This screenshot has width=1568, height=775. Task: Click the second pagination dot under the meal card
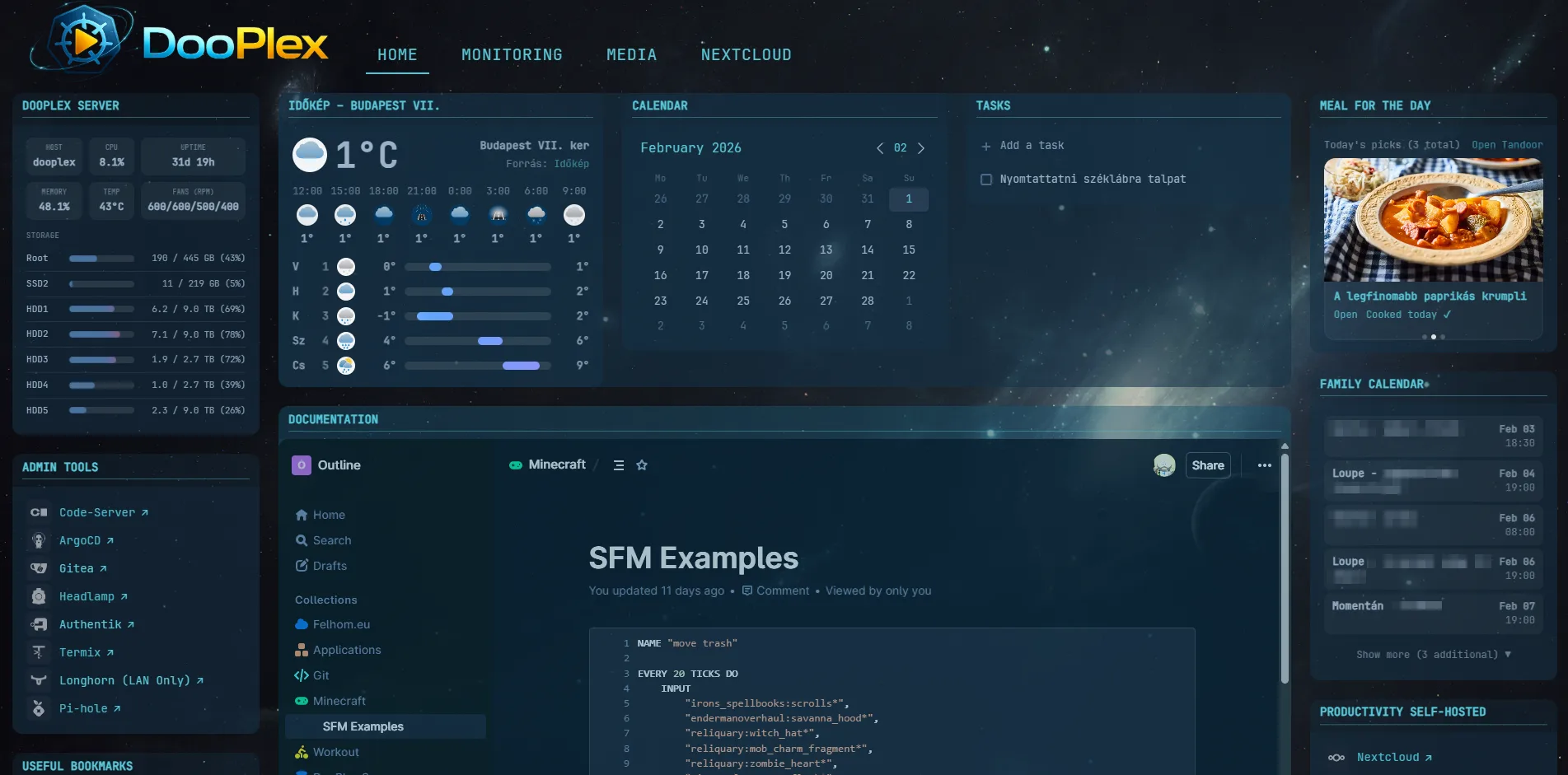[x=1433, y=336]
